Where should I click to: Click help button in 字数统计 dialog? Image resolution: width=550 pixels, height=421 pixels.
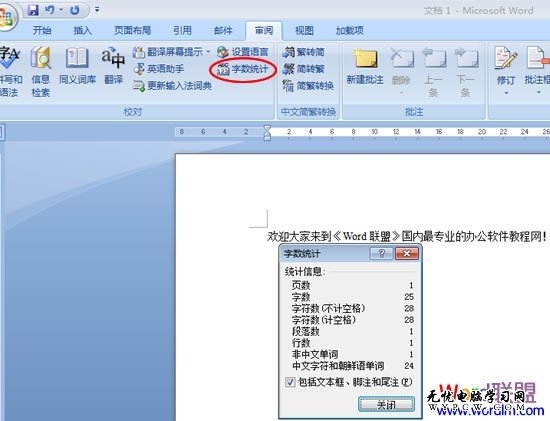(381, 253)
